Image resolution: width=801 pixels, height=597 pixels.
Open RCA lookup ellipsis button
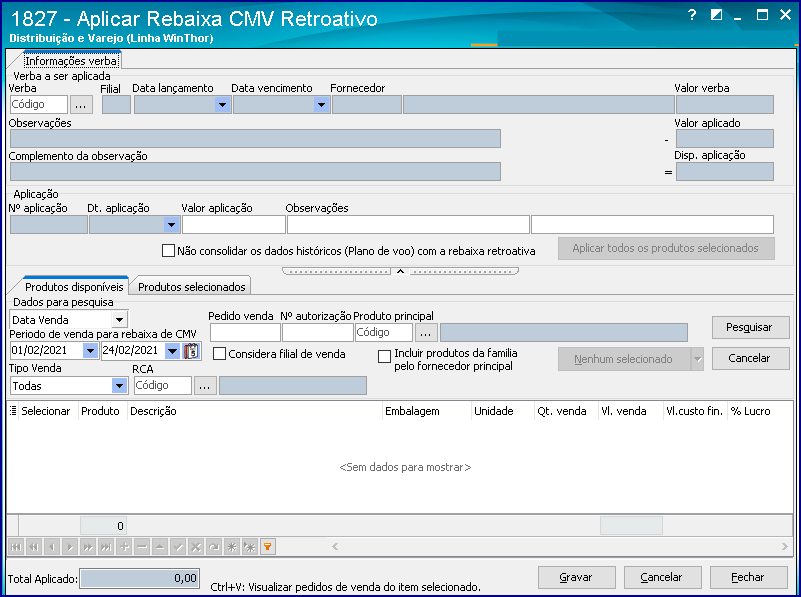pos(205,386)
